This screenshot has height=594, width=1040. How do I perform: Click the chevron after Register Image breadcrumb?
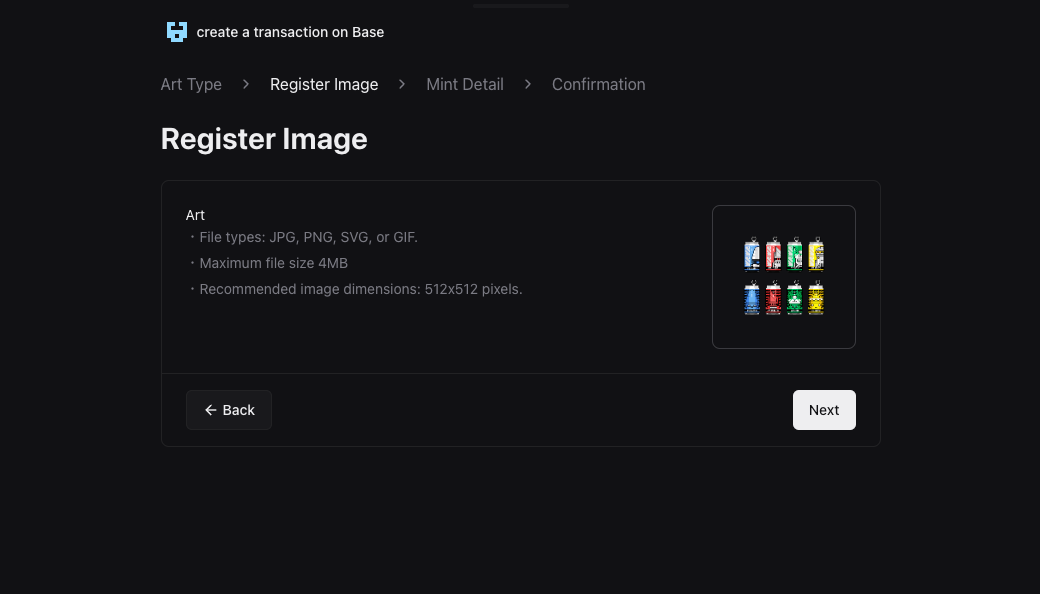[402, 84]
